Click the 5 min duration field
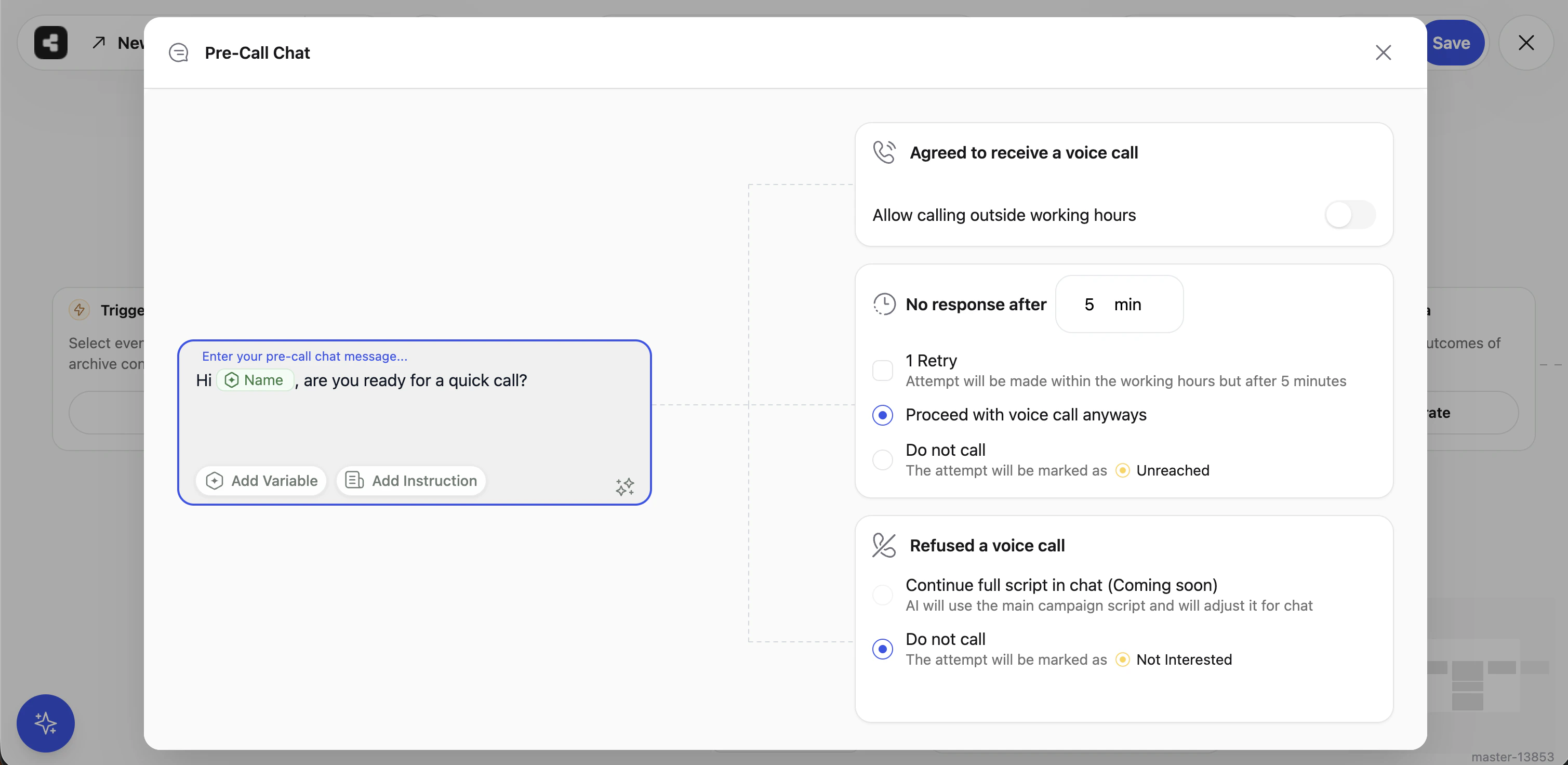 pos(1120,304)
